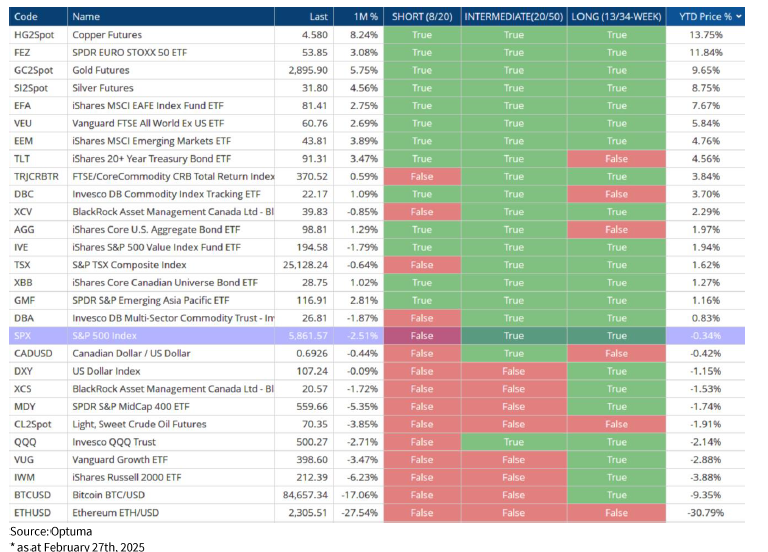This screenshot has width=768, height=552.
Task: Click the INTERMEDIATE(20/50) column header
Action: point(513,17)
